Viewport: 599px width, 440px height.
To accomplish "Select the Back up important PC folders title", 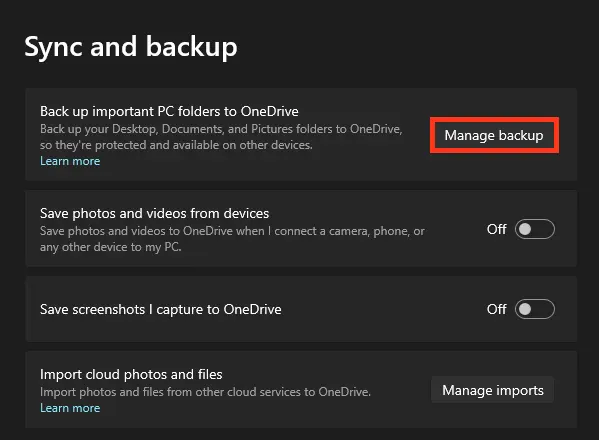I will coord(169,112).
